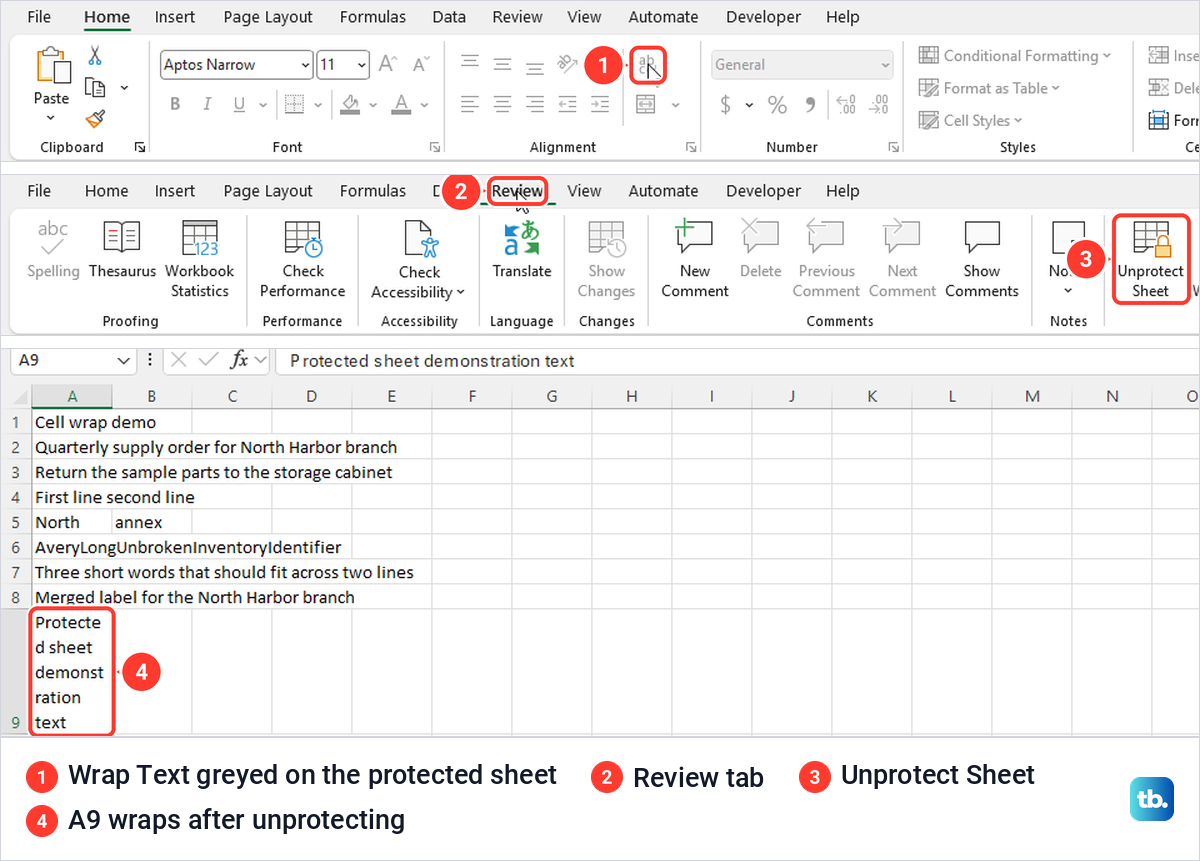Click the Orientation angled text icon

coord(568,65)
